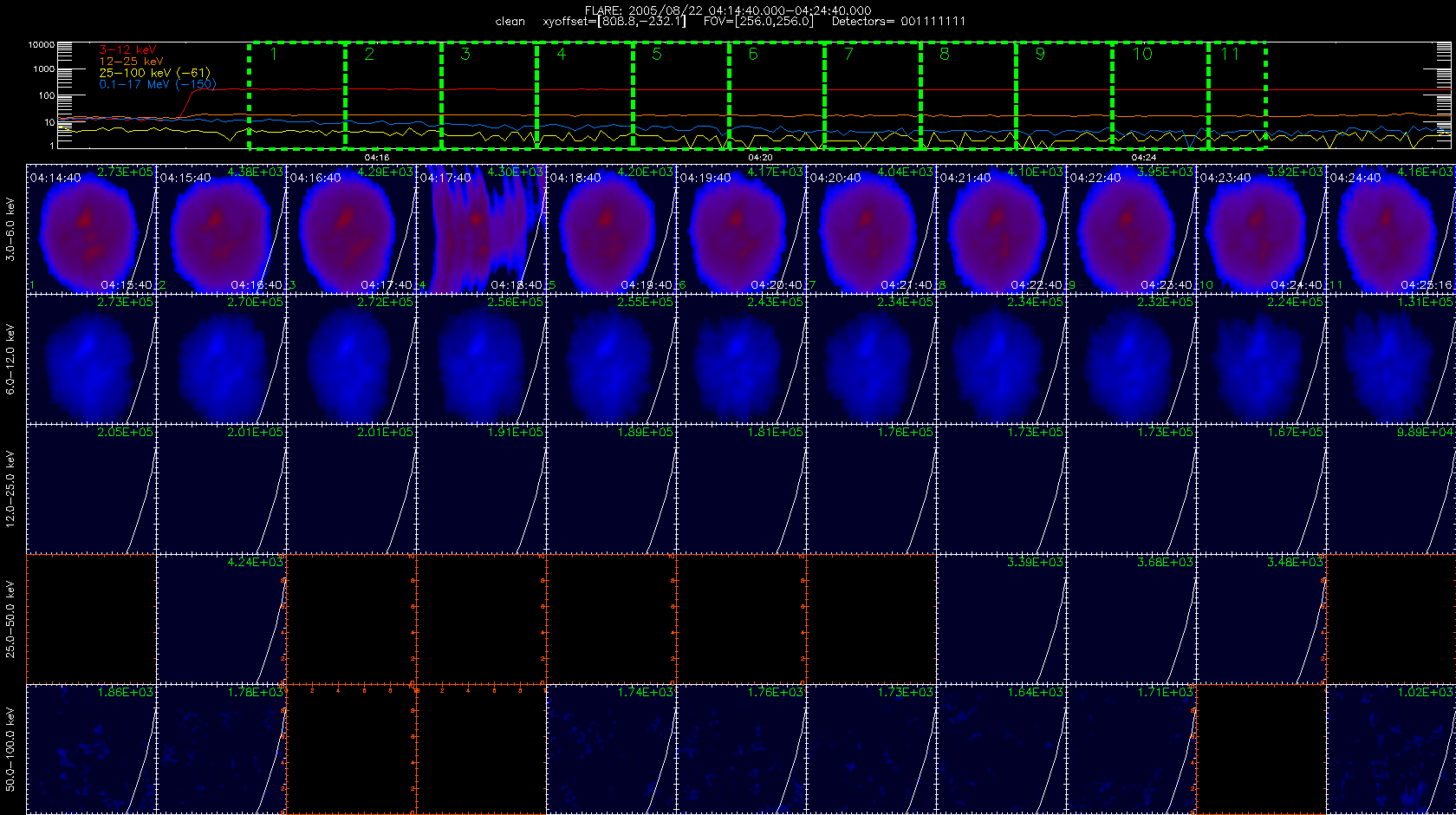Click the 12.0-25.0 keV panel labeled 1.91E+05
The image size is (1456, 815).
tap(481, 489)
